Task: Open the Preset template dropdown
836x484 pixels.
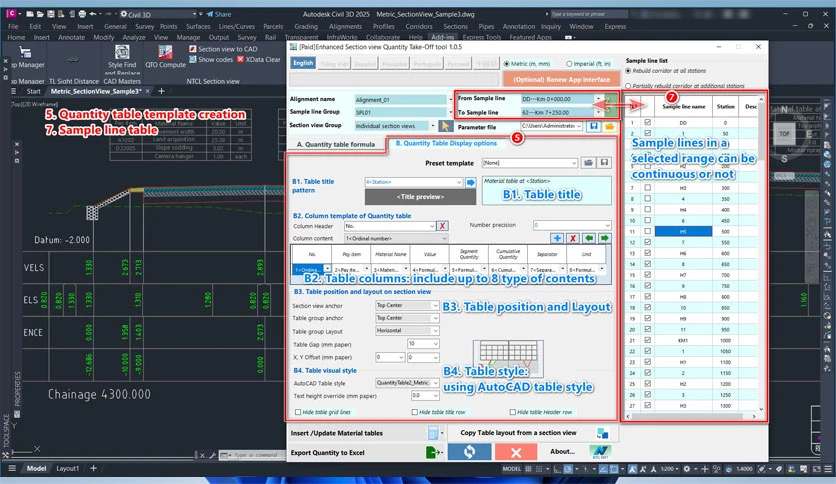Action: click(x=574, y=163)
